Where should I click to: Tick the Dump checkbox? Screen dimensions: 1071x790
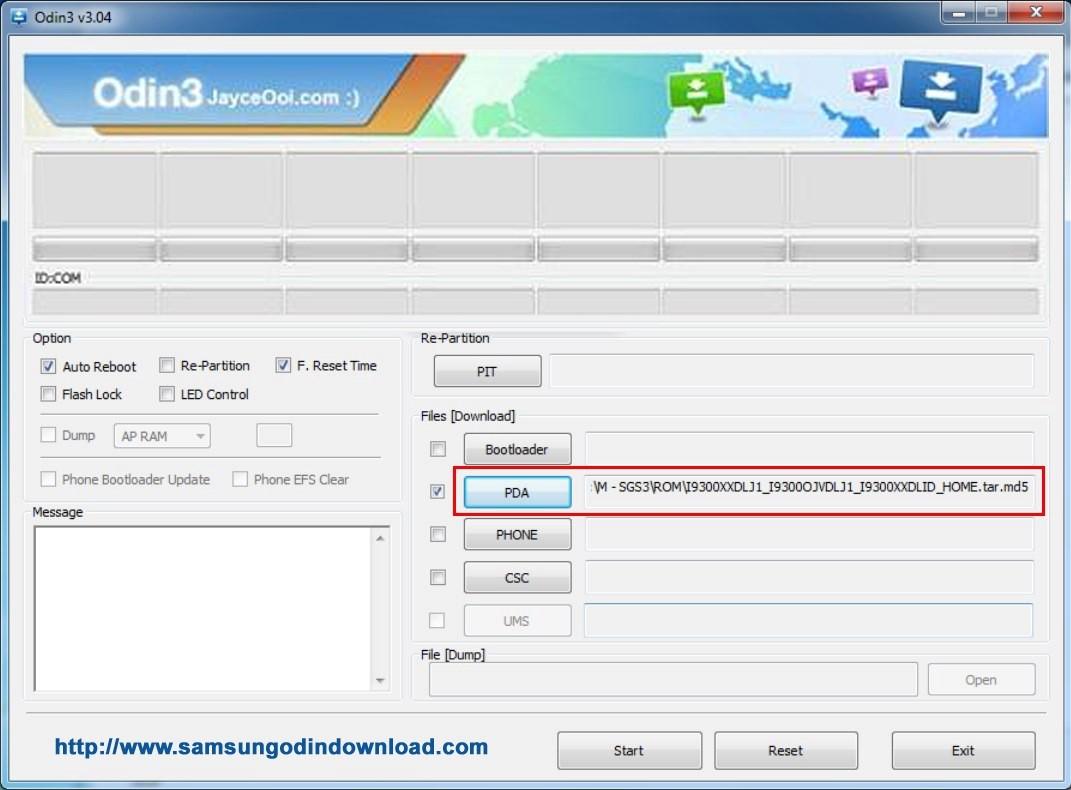(x=48, y=435)
